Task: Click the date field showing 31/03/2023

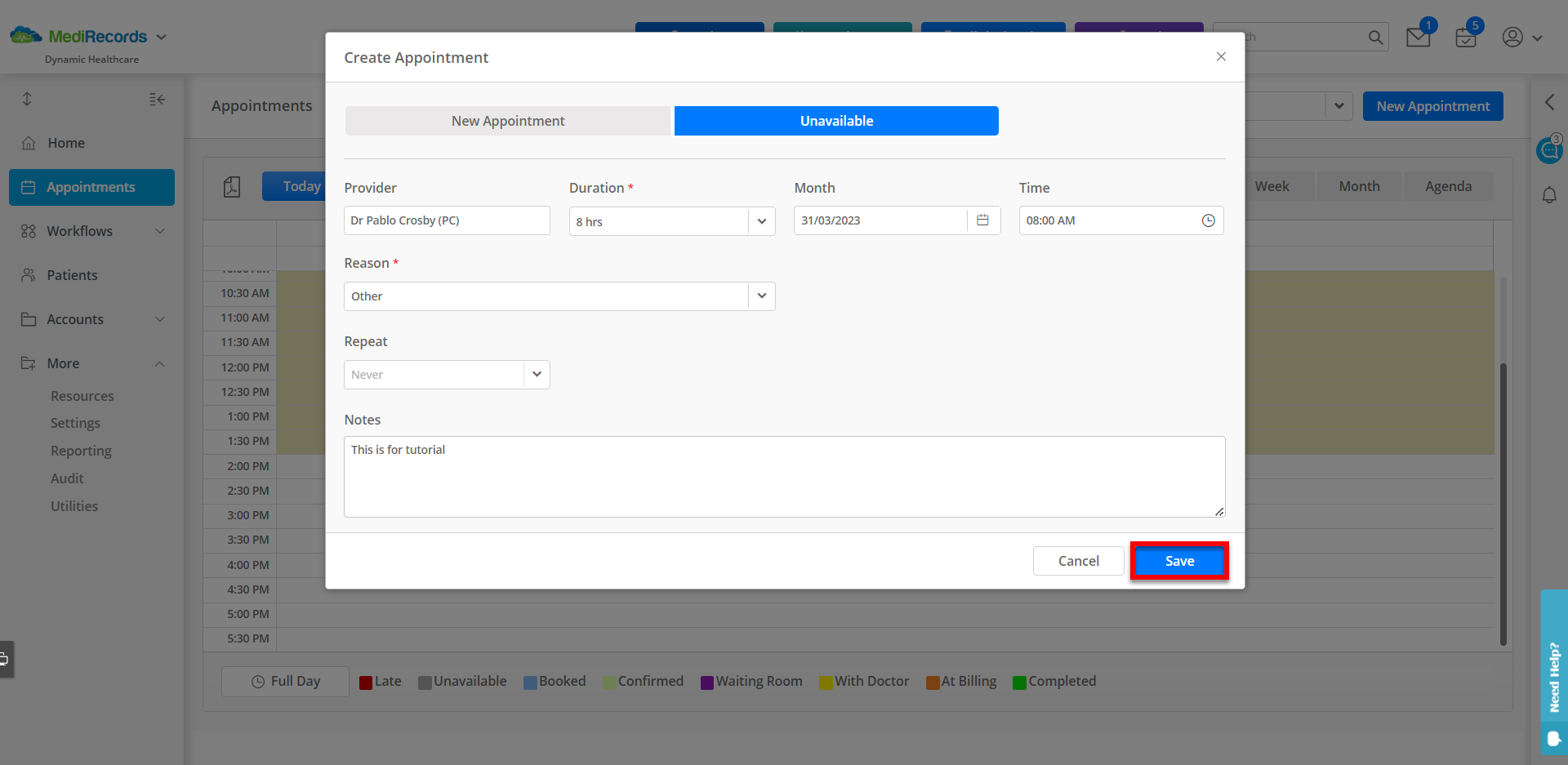Action: (880, 220)
